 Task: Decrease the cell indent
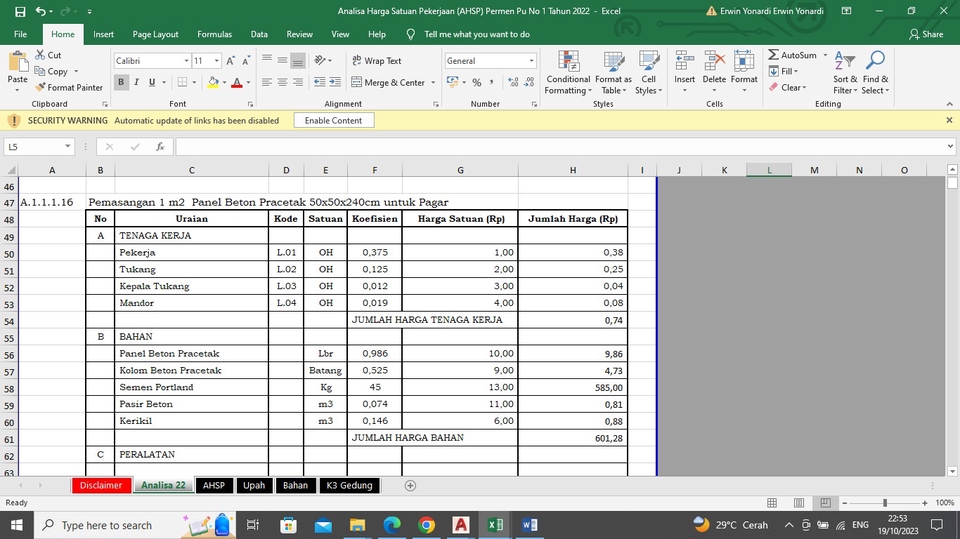(x=320, y=82)
